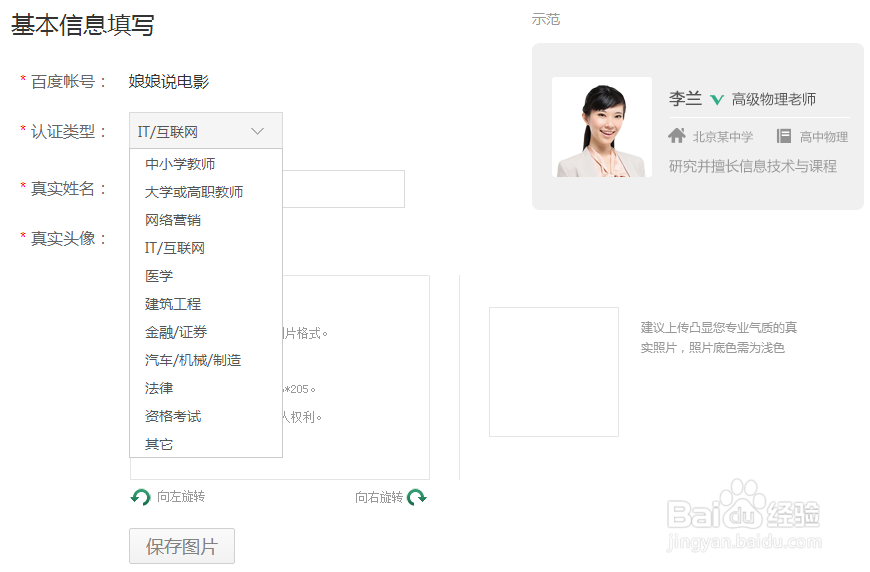Click the 建议上传凸显您专业气质的真 hint text
Screen dimensions: 870x572
[719, 327]
